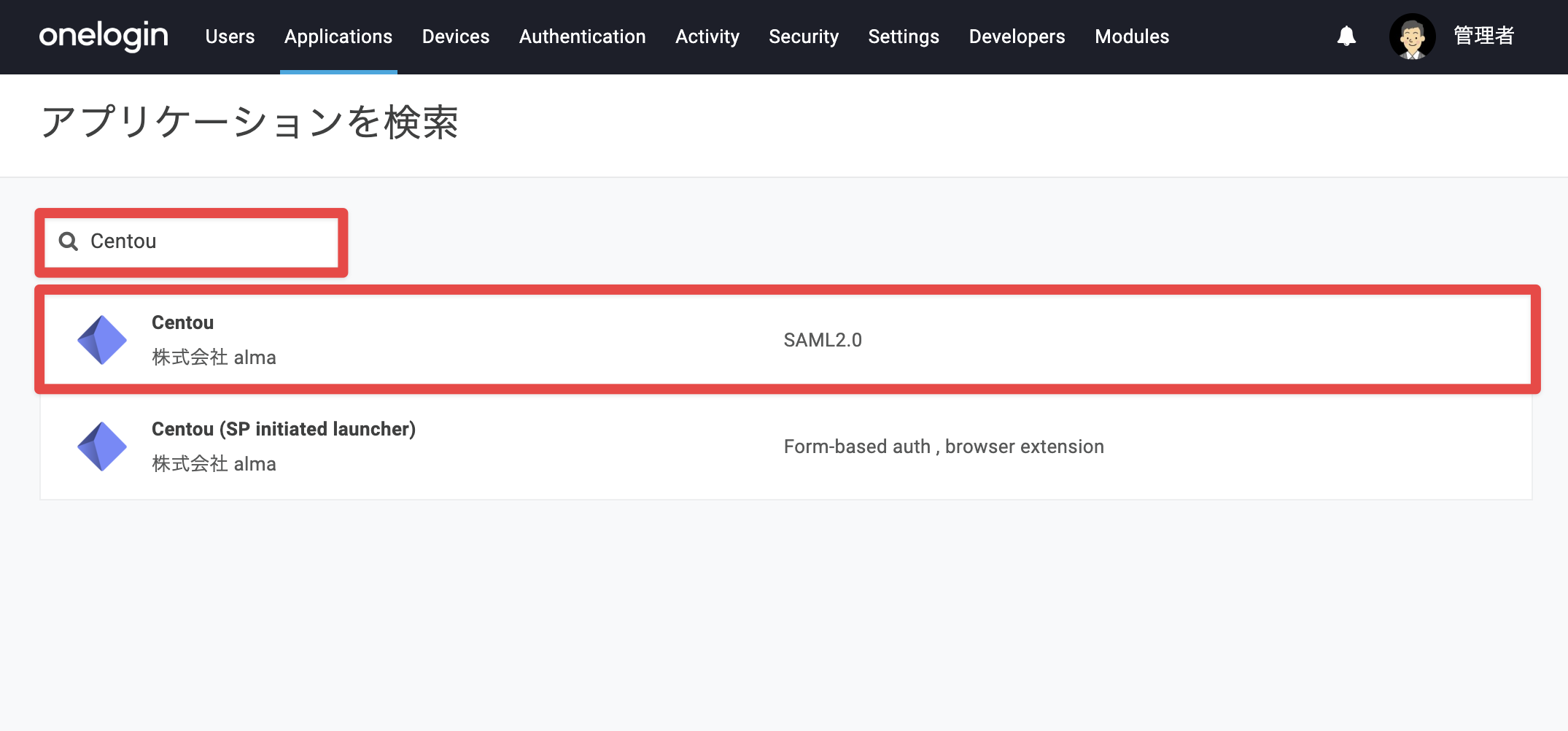Viewport: 1568px width, 731px height.
Task: Click 株式会社 alma under Centou
Action: (214, 357)
